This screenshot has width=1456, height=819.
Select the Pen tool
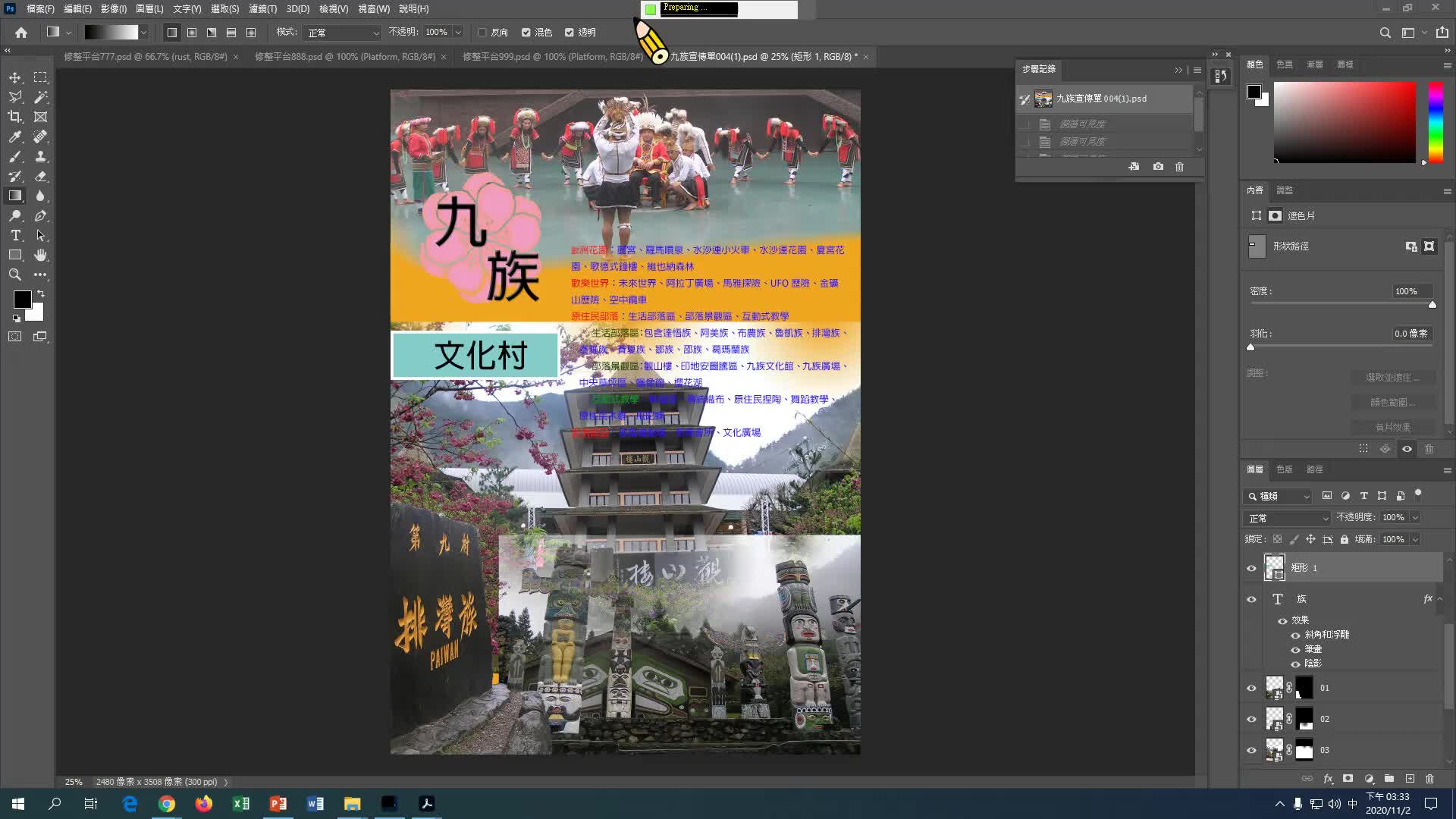(40, 215)
